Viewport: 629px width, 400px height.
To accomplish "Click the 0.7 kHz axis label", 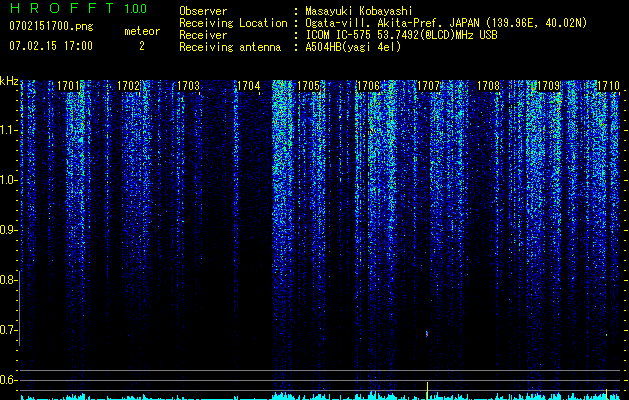I will point(8,330).
